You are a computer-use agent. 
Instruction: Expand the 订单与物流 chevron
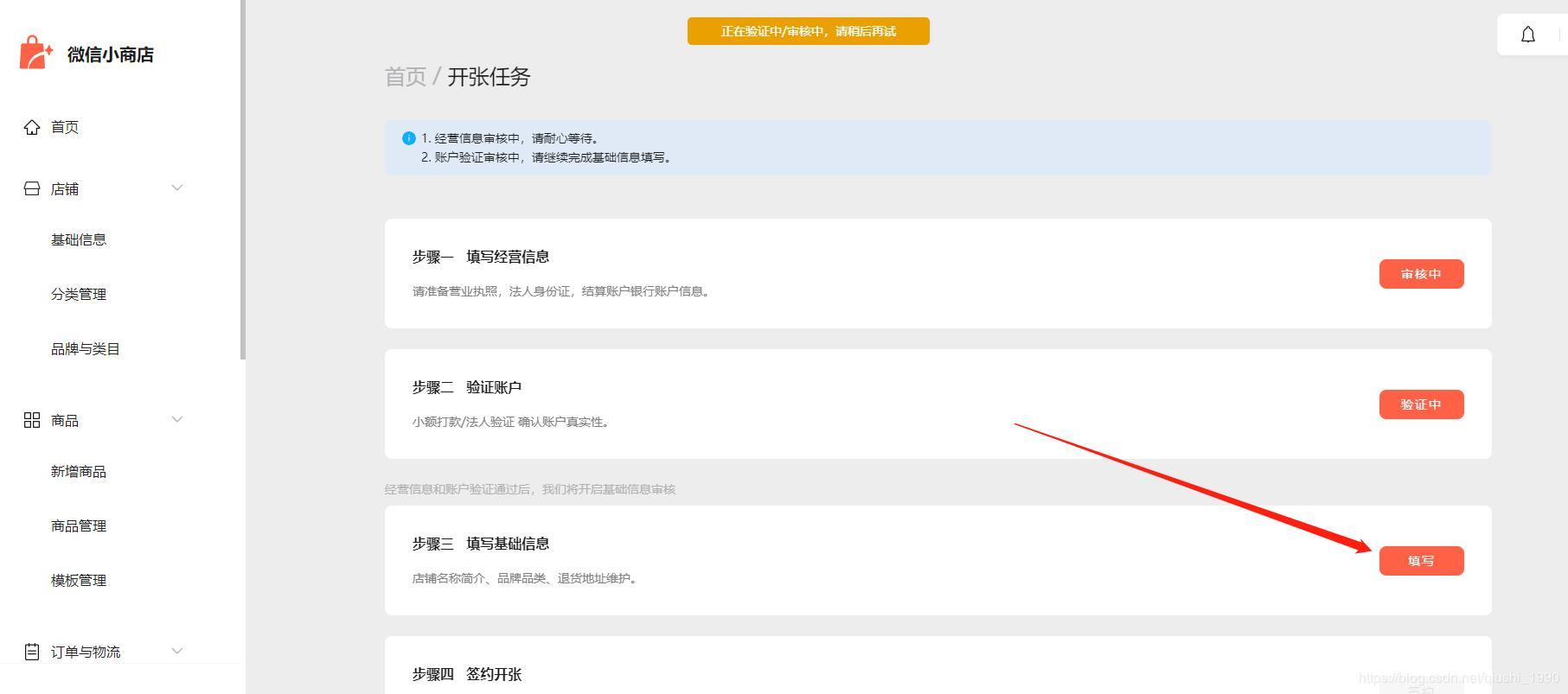coord(177,651)
